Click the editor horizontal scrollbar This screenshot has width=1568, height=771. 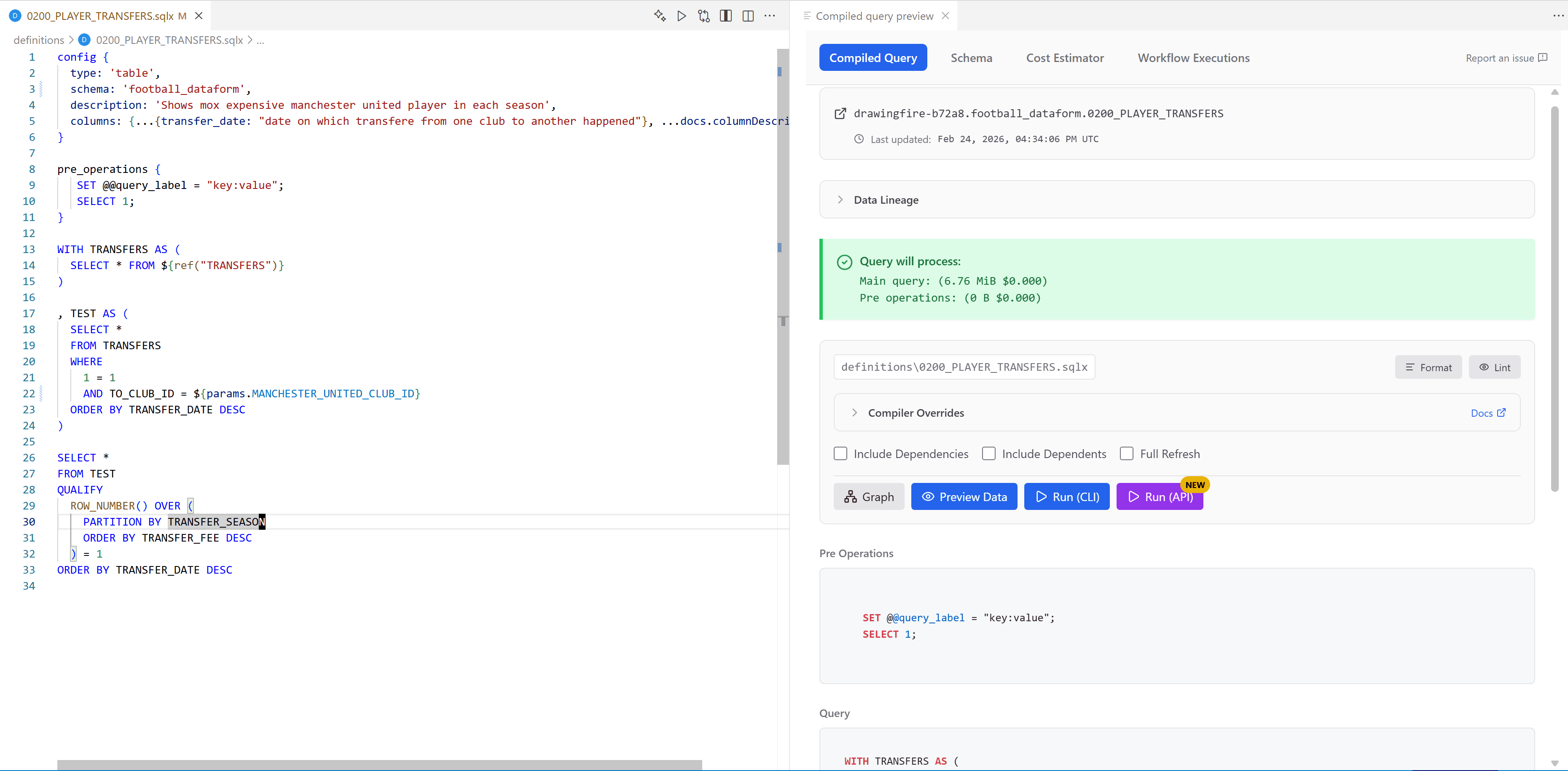pyautogui.click(x=379, y=764)
